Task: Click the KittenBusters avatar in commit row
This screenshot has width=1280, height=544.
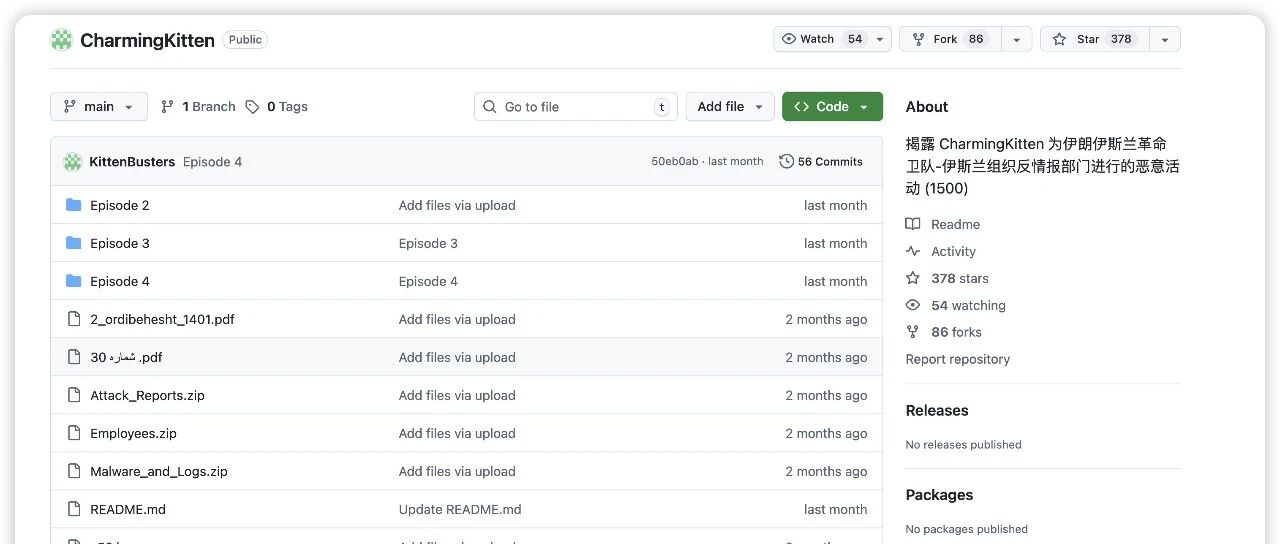Action: point(72,162)
